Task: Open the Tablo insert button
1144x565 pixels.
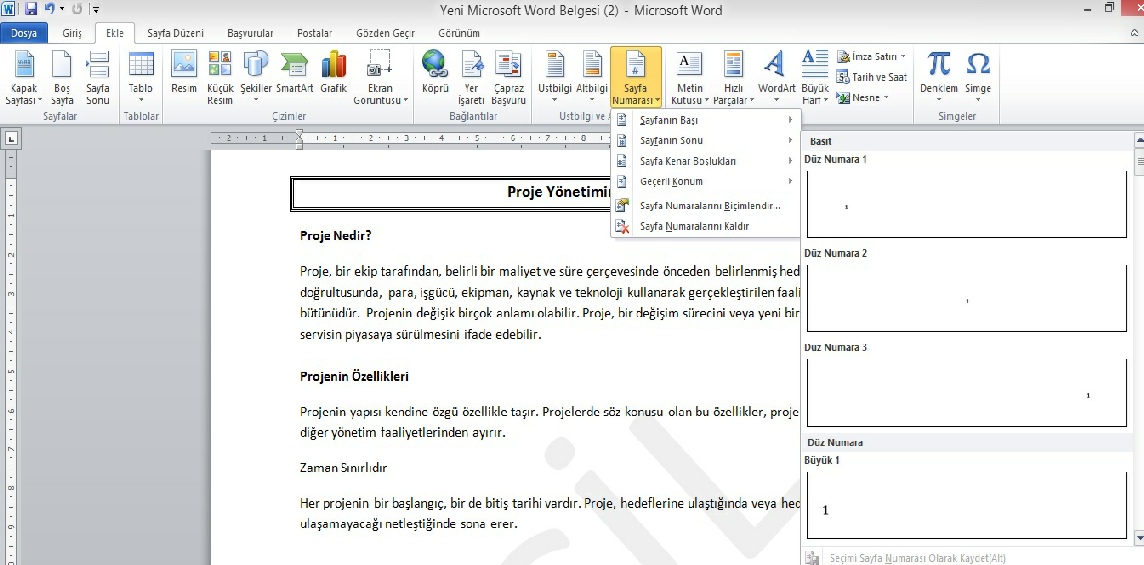Action: click(x=141, y=78)
